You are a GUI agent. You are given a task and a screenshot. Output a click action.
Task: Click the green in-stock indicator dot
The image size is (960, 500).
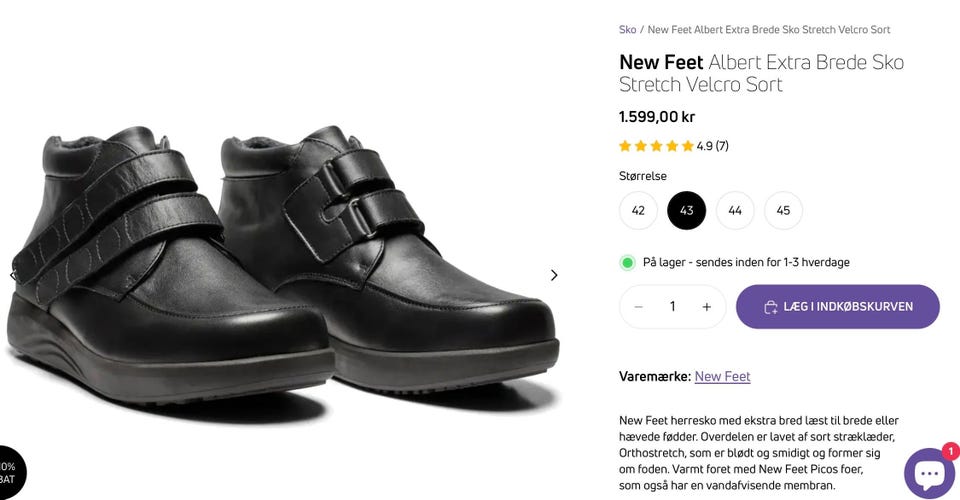628,263
